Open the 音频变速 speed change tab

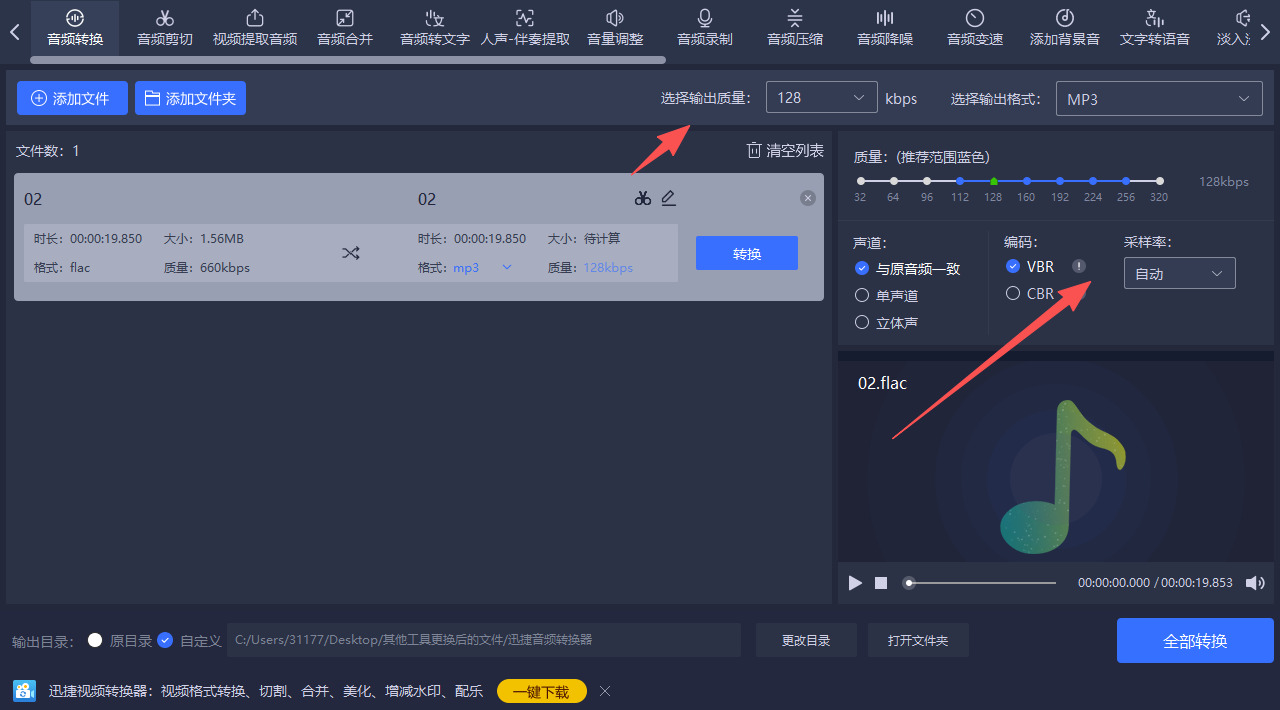[x=975, y=27]
